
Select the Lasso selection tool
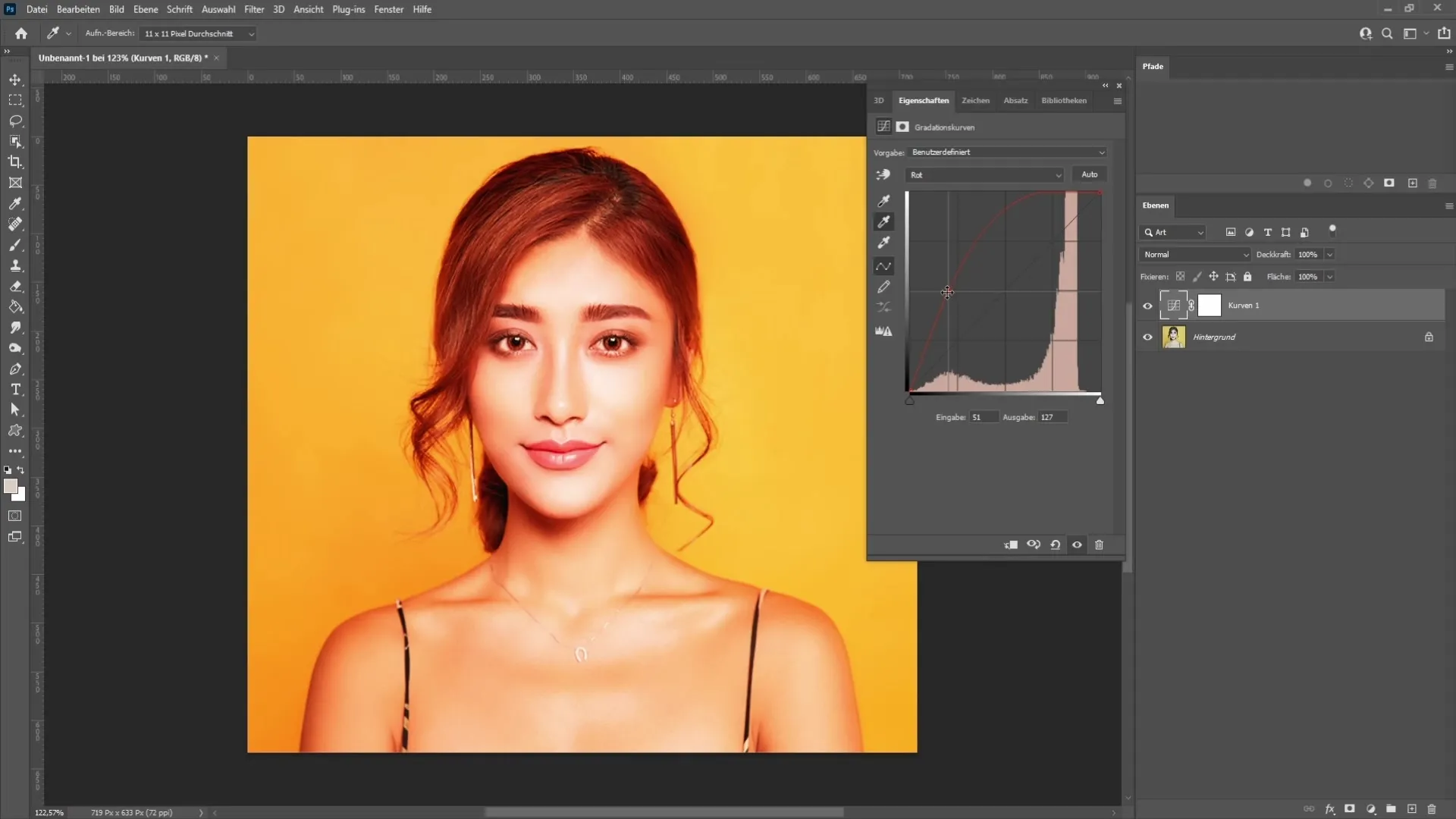[x=15, y=119]
